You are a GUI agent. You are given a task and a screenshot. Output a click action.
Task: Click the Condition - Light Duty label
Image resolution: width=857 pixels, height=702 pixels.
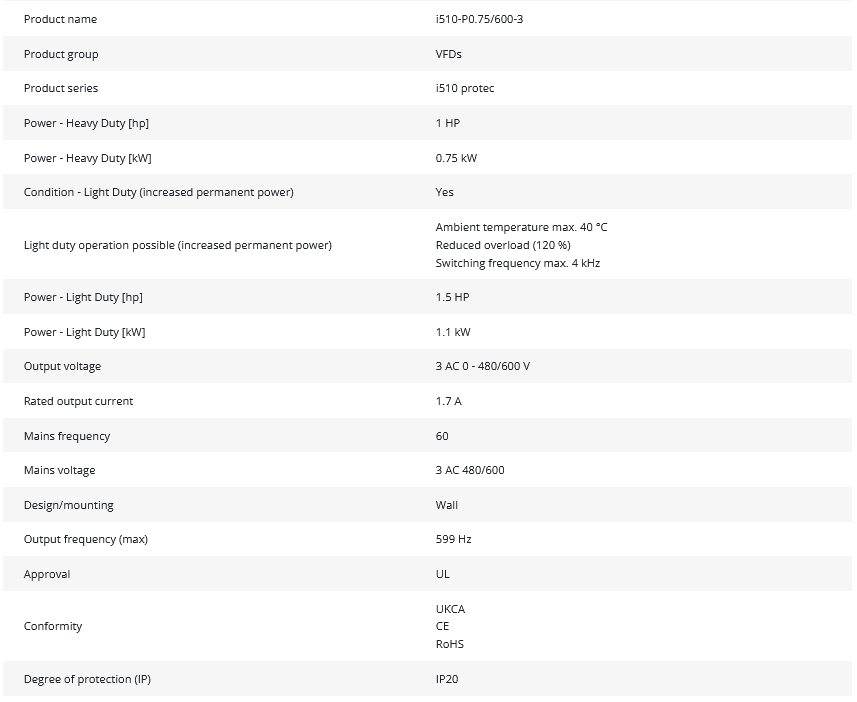158,192
